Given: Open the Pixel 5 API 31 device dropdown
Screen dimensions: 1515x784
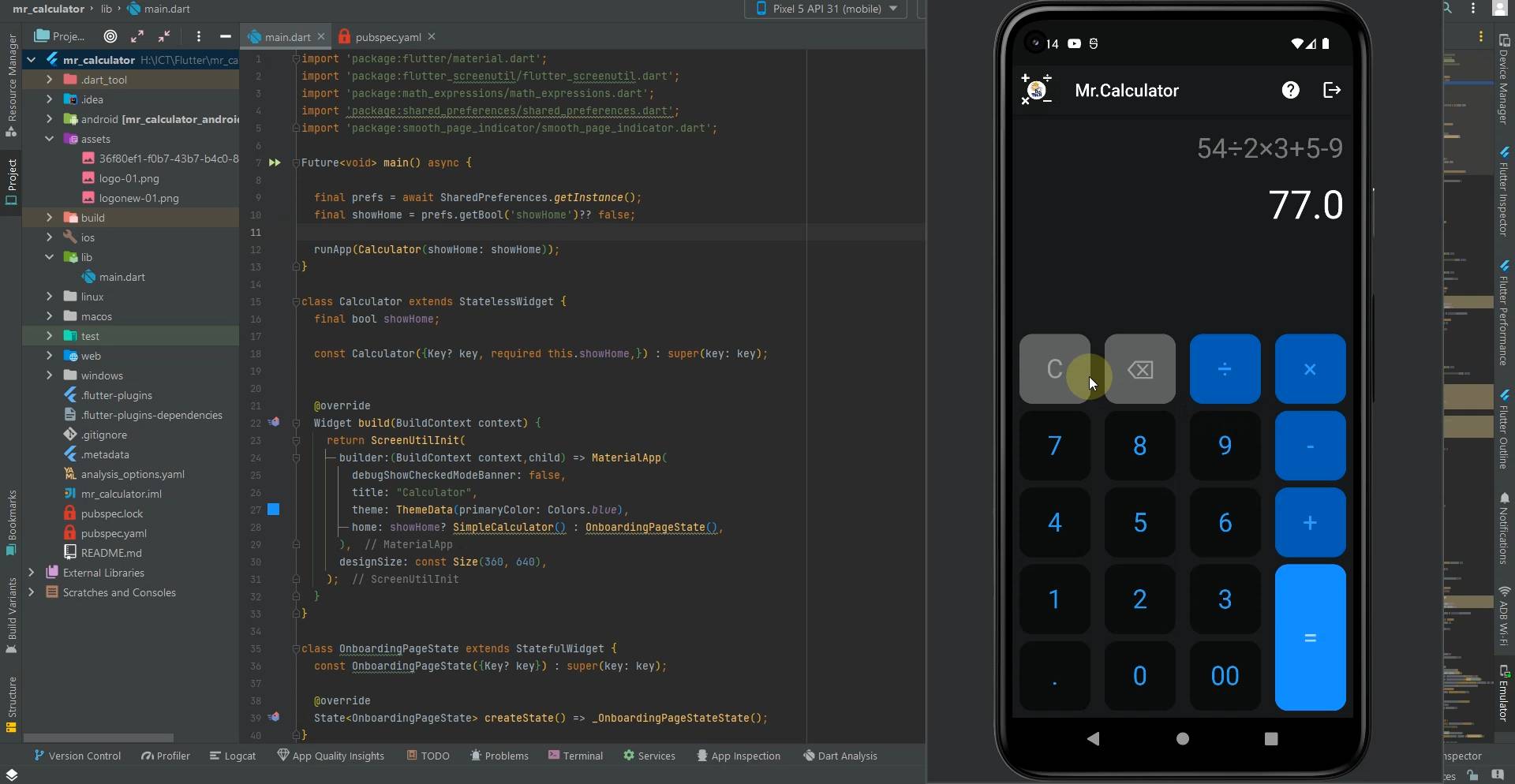Looking at the screenshot, I should (x=826, y=9).
